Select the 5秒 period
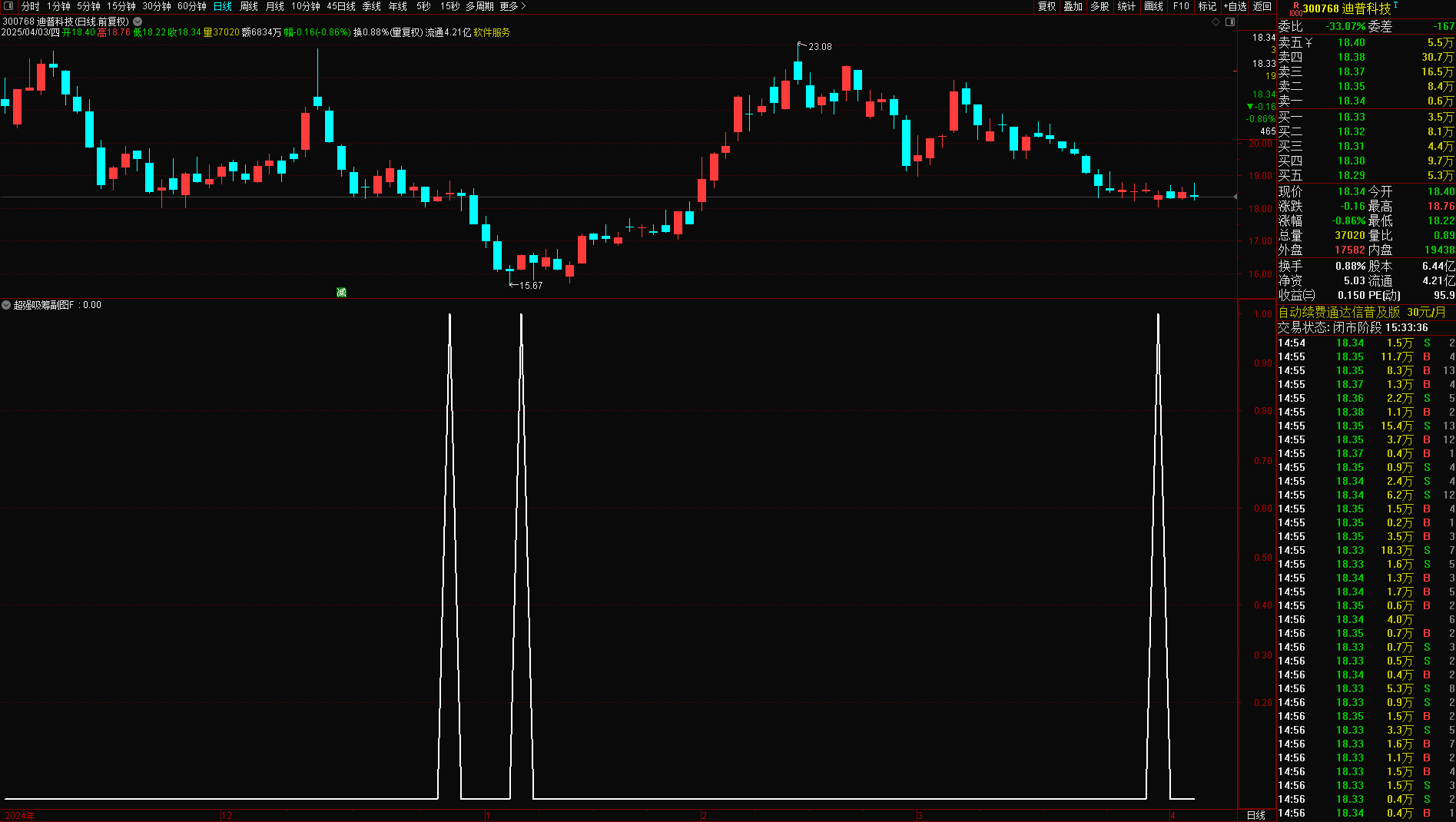Image resolution: width=1456 pixels, height=822 pixels. [423, 6]
